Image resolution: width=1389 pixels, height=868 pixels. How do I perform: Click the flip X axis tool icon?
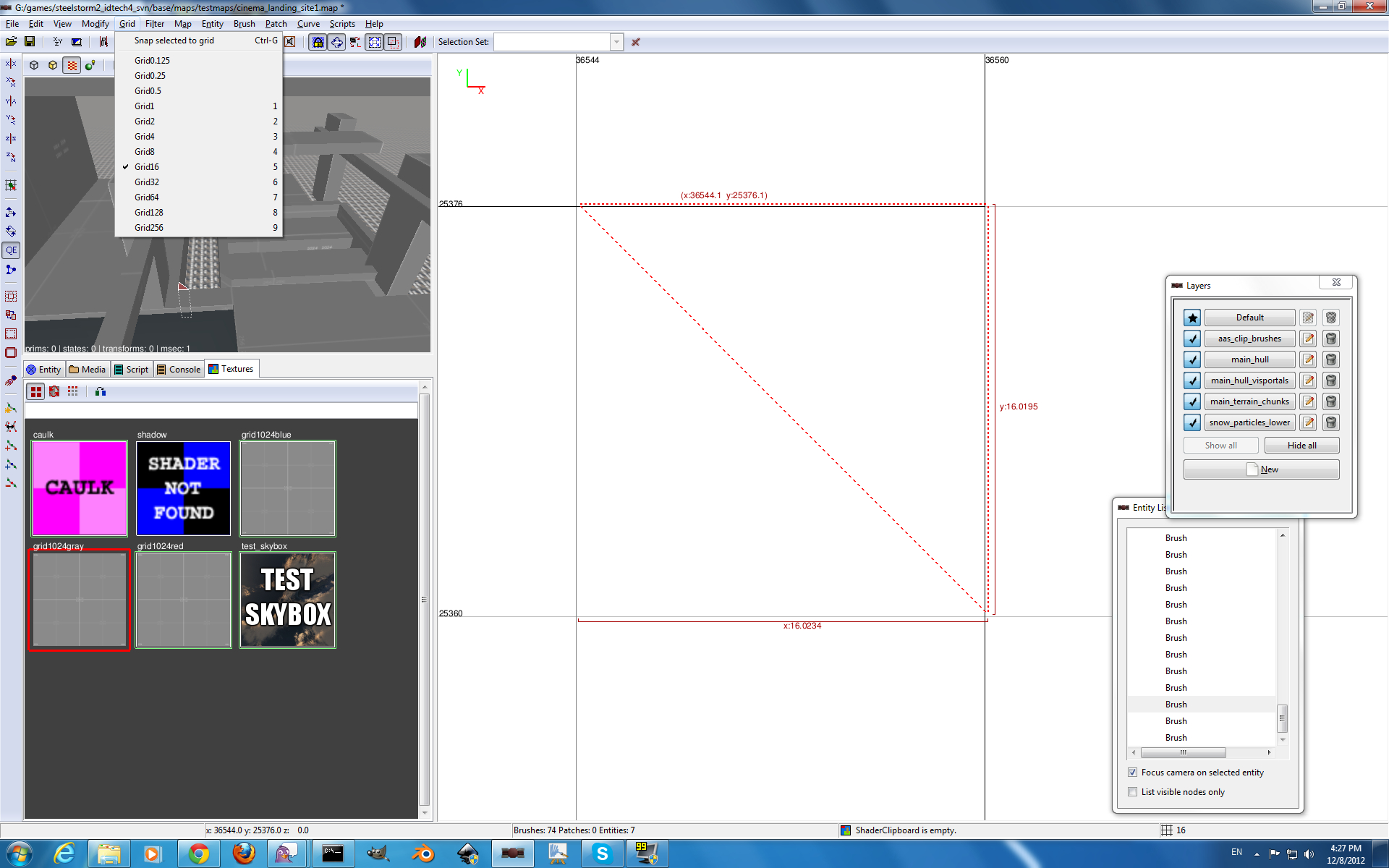click(x=11, y=64)
